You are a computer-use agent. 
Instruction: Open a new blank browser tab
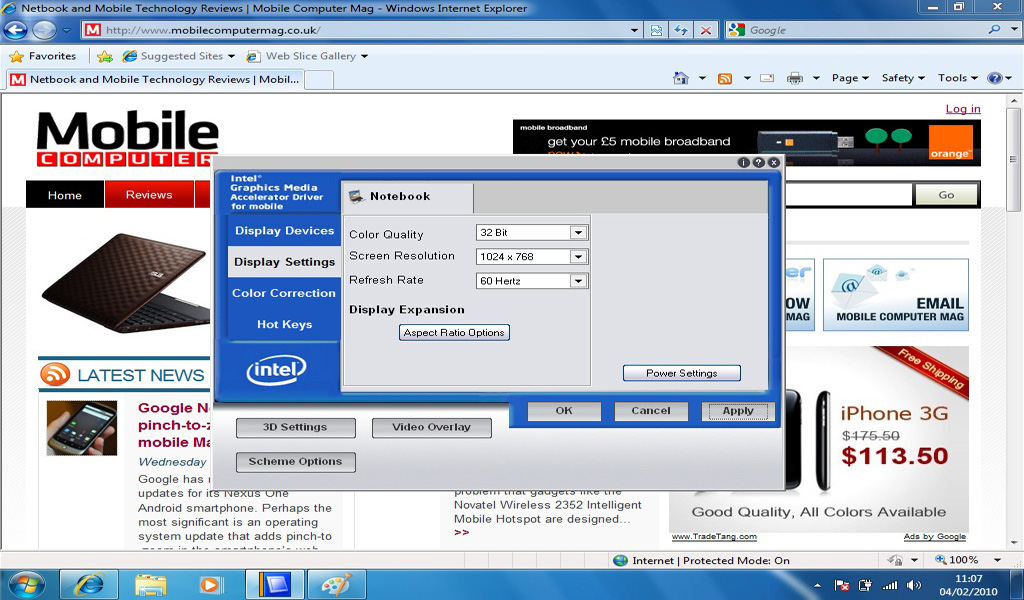(319, 80)
